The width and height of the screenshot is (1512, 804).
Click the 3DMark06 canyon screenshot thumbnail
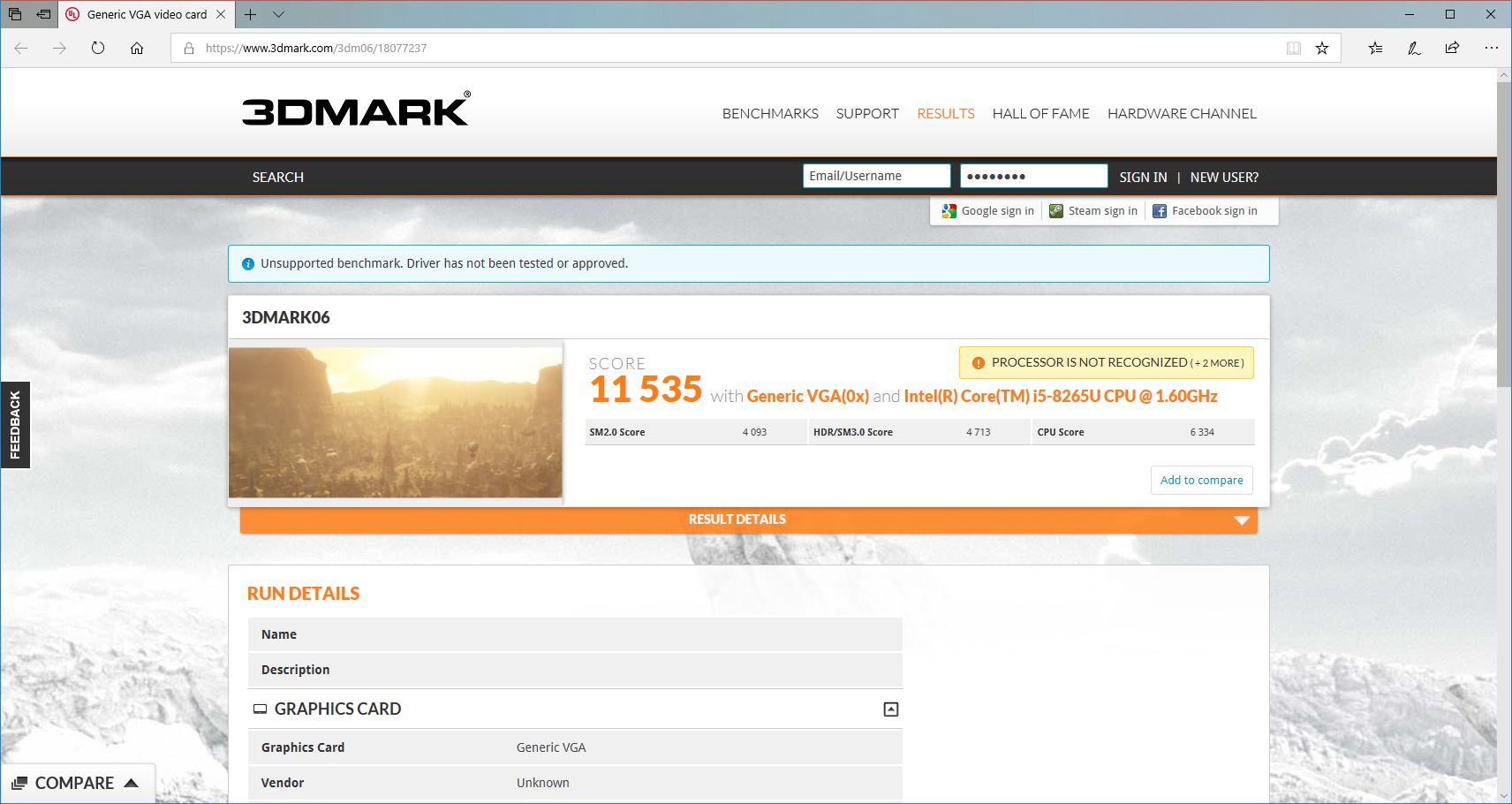[x=396, y=422]
